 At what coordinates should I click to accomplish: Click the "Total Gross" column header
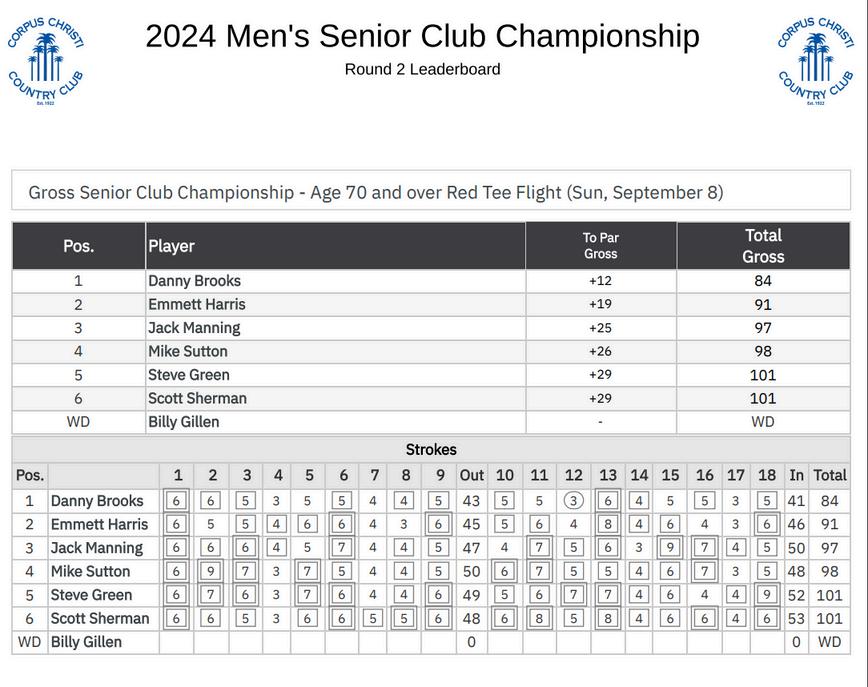tap(763, 246)
